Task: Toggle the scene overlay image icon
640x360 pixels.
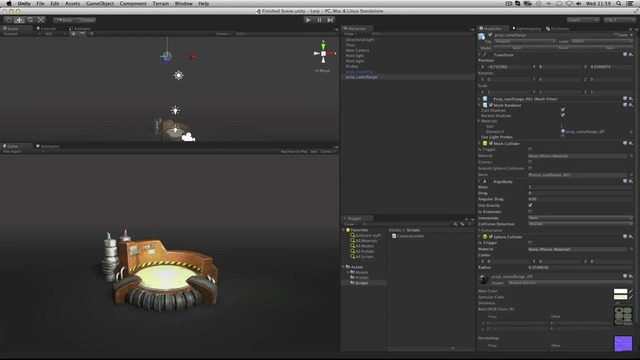Action: click(x=82, y=34)
